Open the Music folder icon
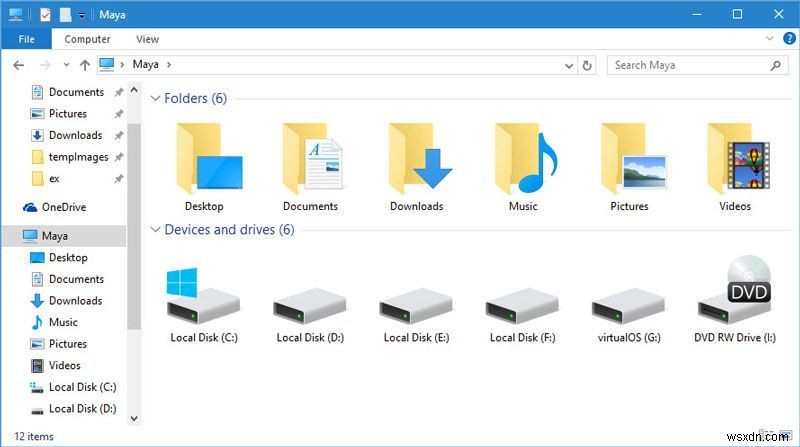Image resolution: width=800 pixels, height=447 pixels. (526, 158)
